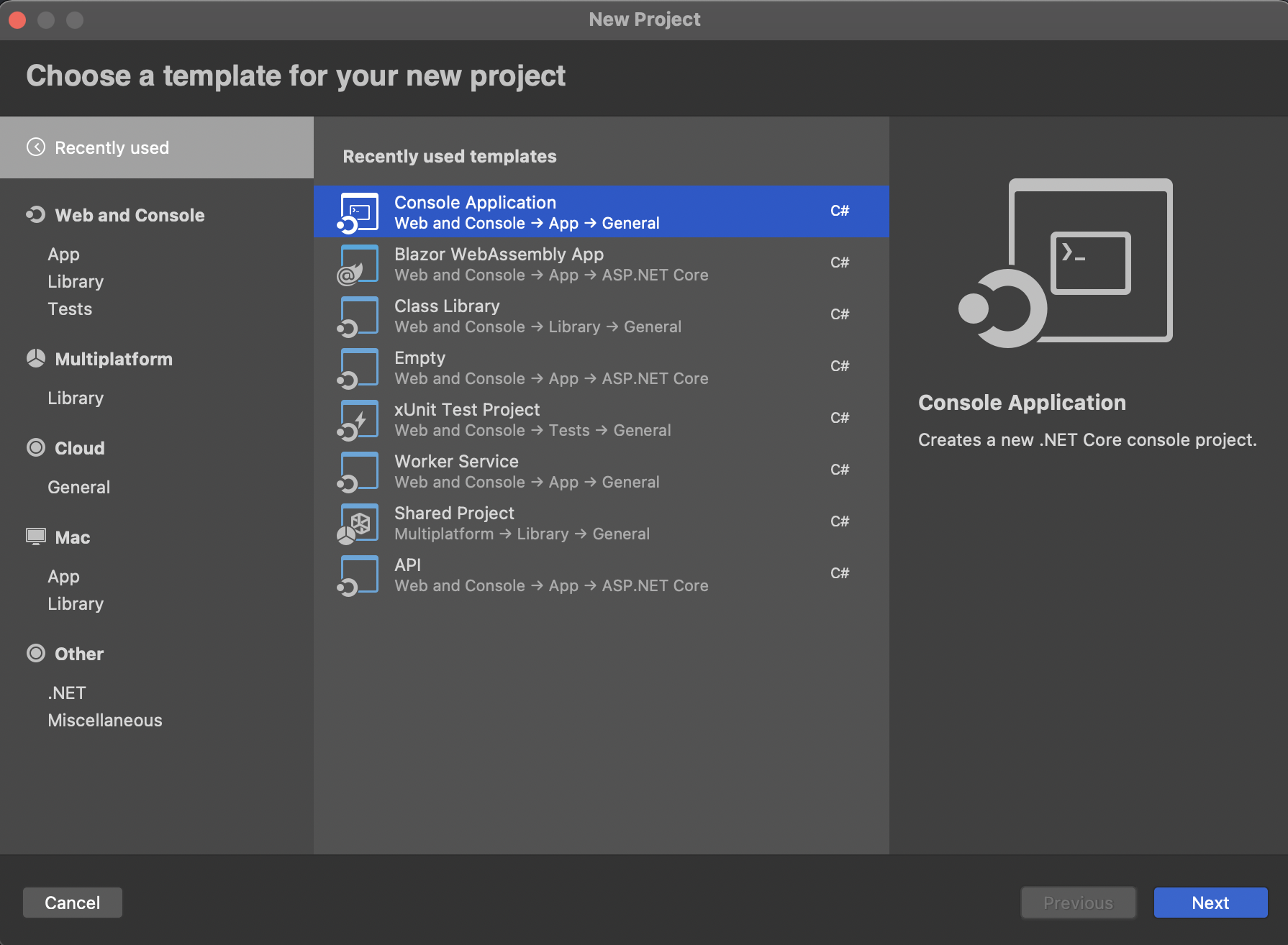The width and height of the screenshot is (1288, 945).
Task: Click the xUnit Test Project lightning icon
Action: coord(358,419)
